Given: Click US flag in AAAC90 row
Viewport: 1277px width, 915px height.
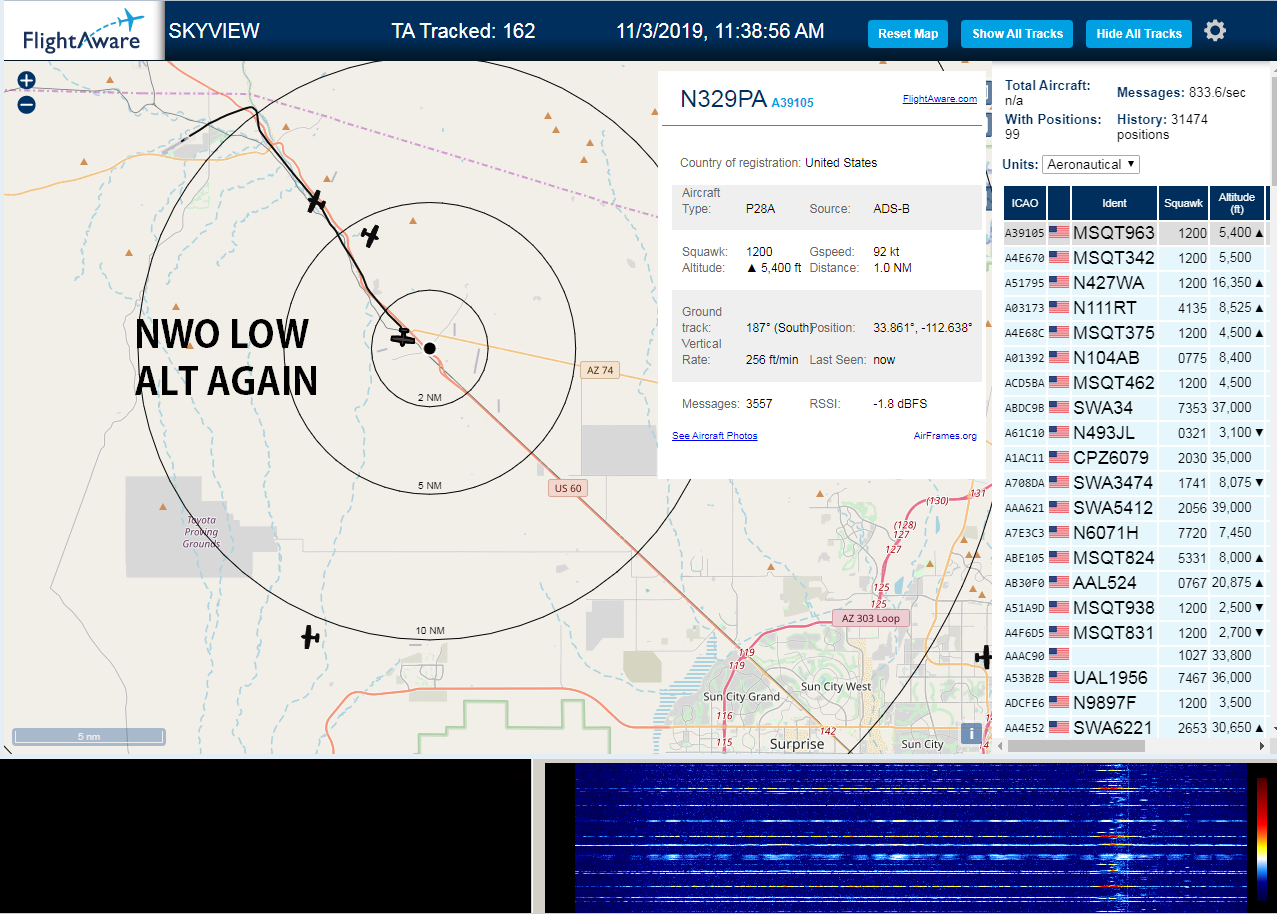Looking at the screenshot, I should 1059,653.
